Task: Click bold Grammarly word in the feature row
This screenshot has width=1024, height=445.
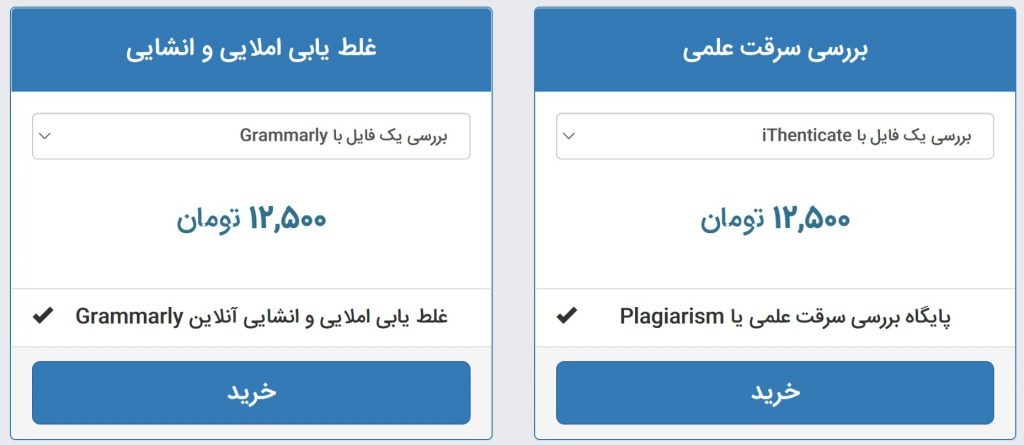Action: (x=129, y=317)
